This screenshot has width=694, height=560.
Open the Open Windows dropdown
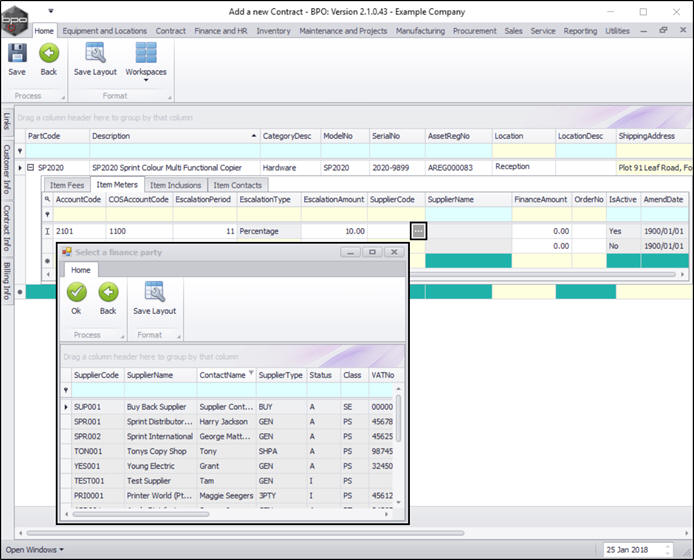(34, 549)
